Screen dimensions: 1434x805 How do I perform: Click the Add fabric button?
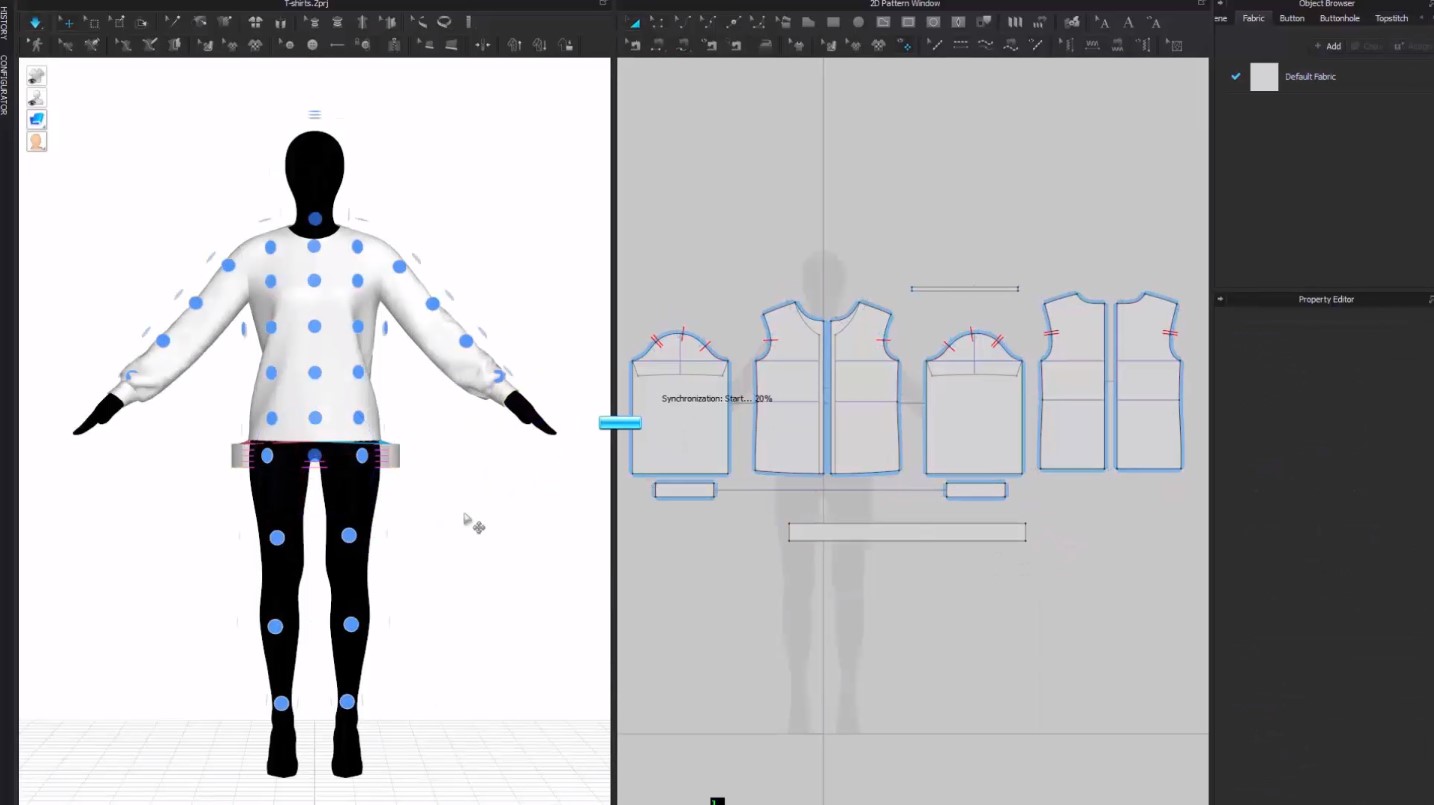[x=1328, y=46]
